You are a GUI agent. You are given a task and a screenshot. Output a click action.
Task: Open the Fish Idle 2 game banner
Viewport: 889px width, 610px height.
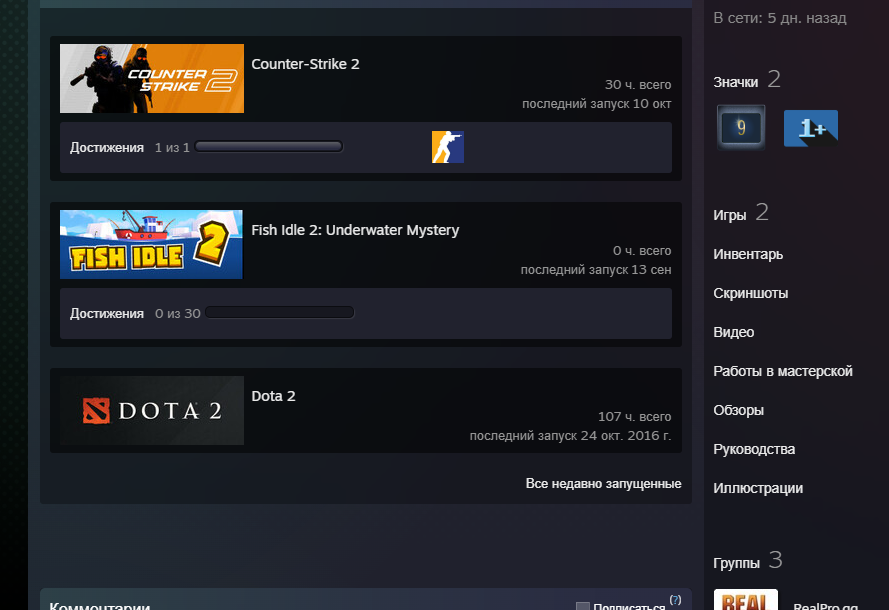click(152, 244)
